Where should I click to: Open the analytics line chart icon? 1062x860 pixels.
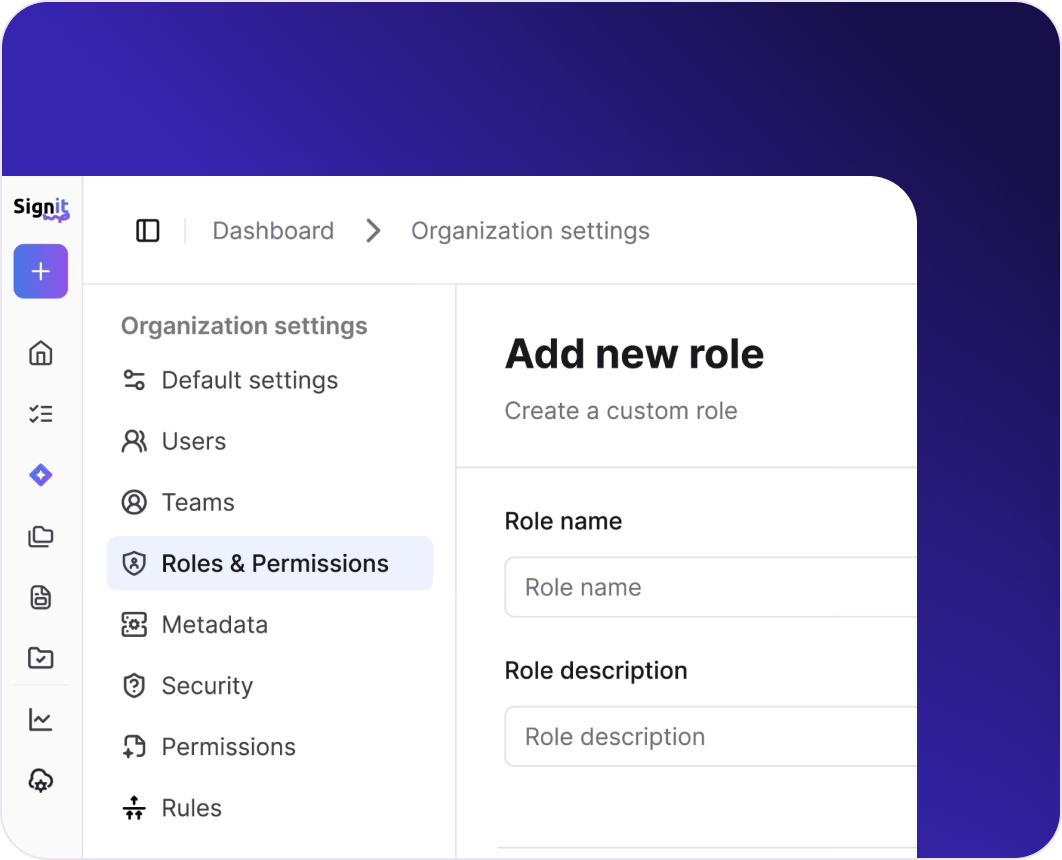(41, 720)
